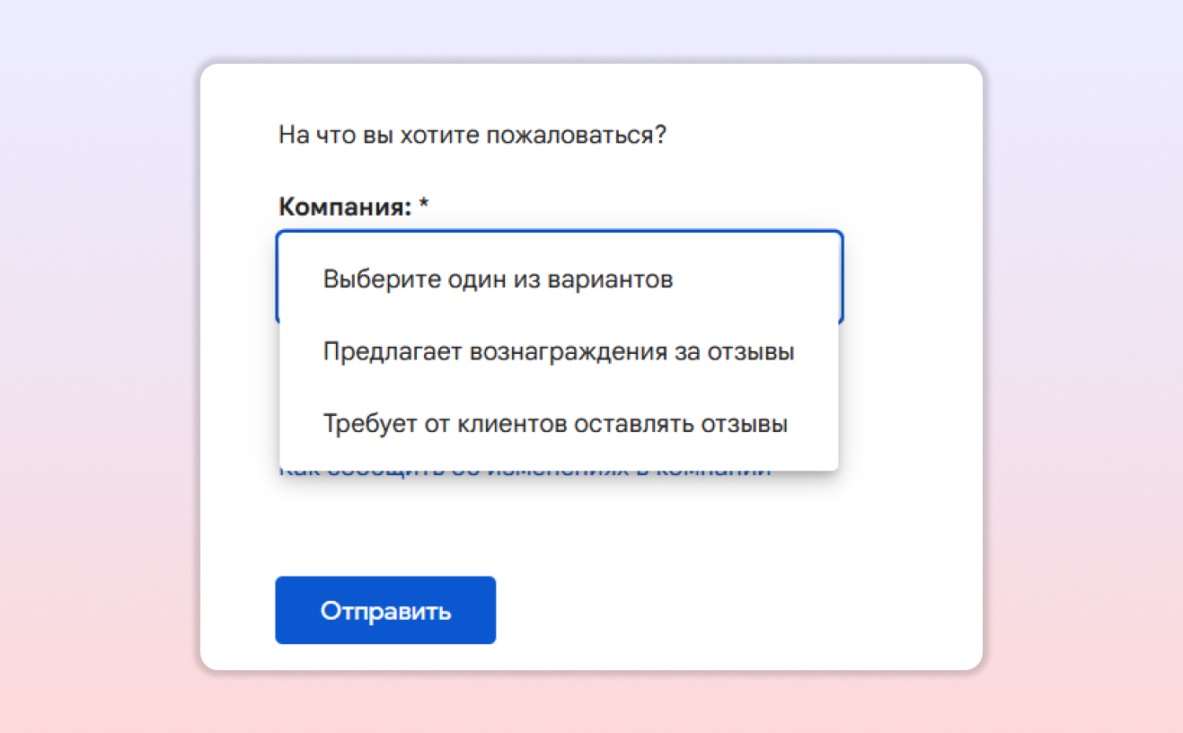Click the Отправить button
The image size is (1183, 733).
click(385, 609)
